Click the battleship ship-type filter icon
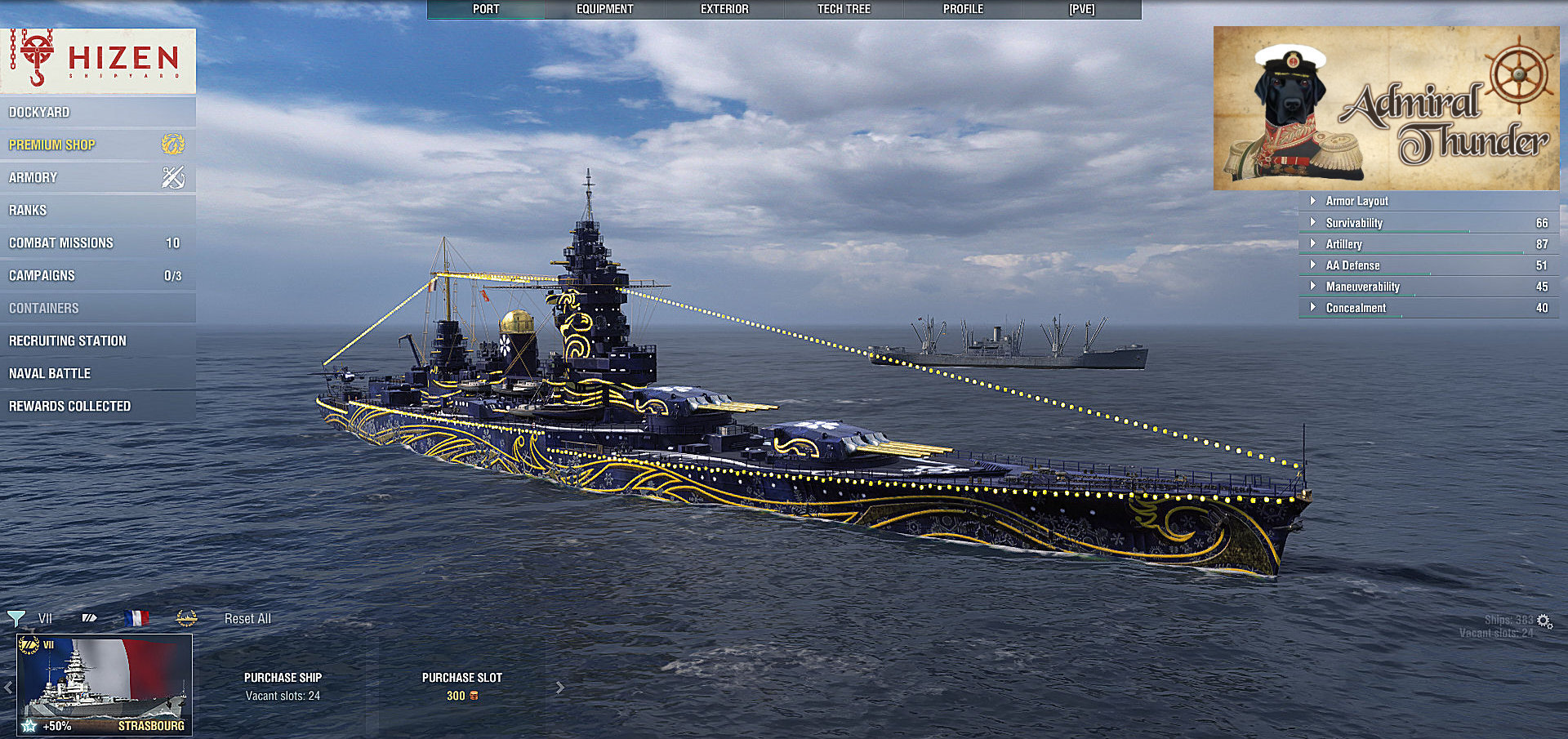1568x739 pixels. click(90, 618)
